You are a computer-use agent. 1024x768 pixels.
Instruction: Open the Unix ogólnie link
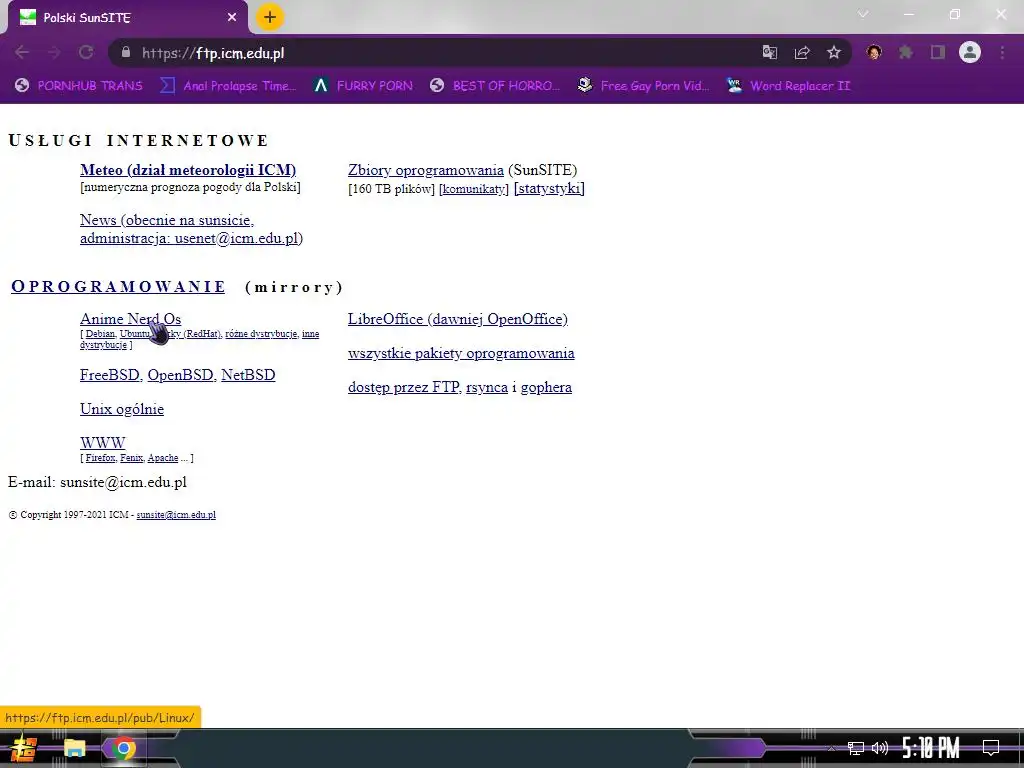(x=121, y=409)
